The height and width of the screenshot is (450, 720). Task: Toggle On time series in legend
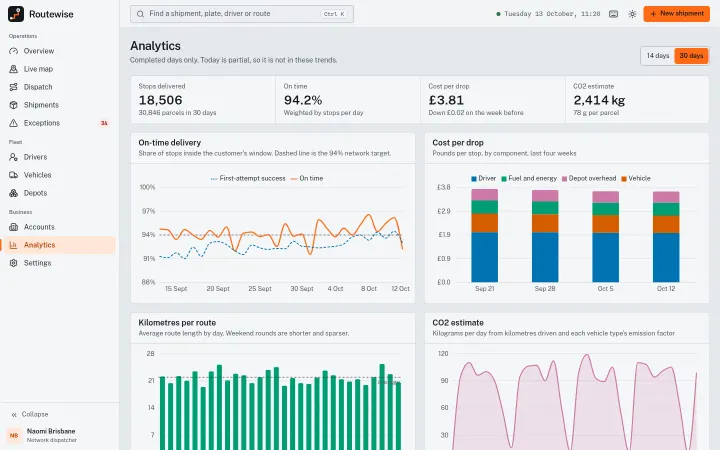(307, 178)
